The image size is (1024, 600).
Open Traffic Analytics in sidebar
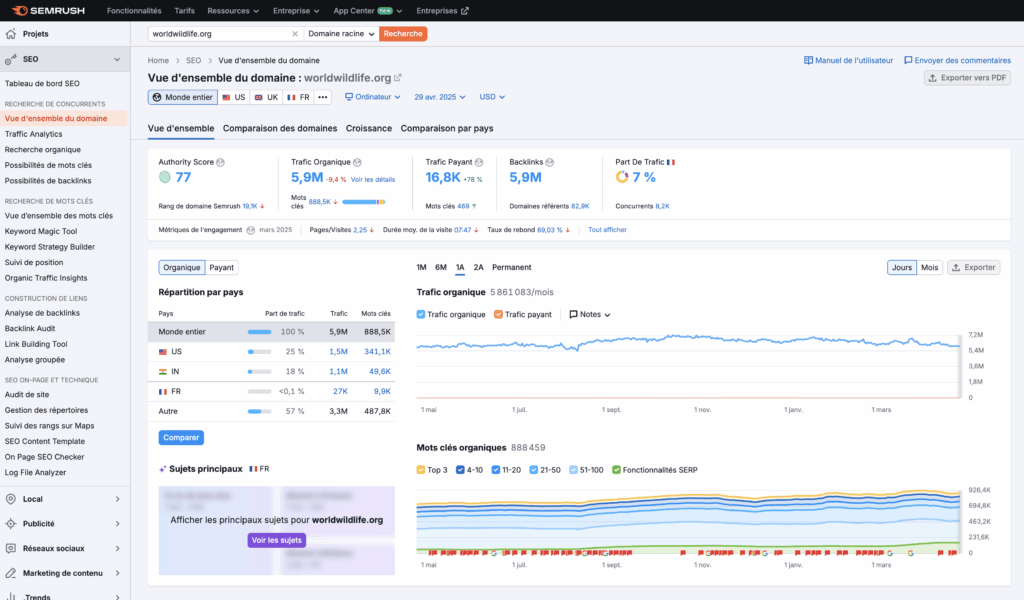(x=33, y=134)
